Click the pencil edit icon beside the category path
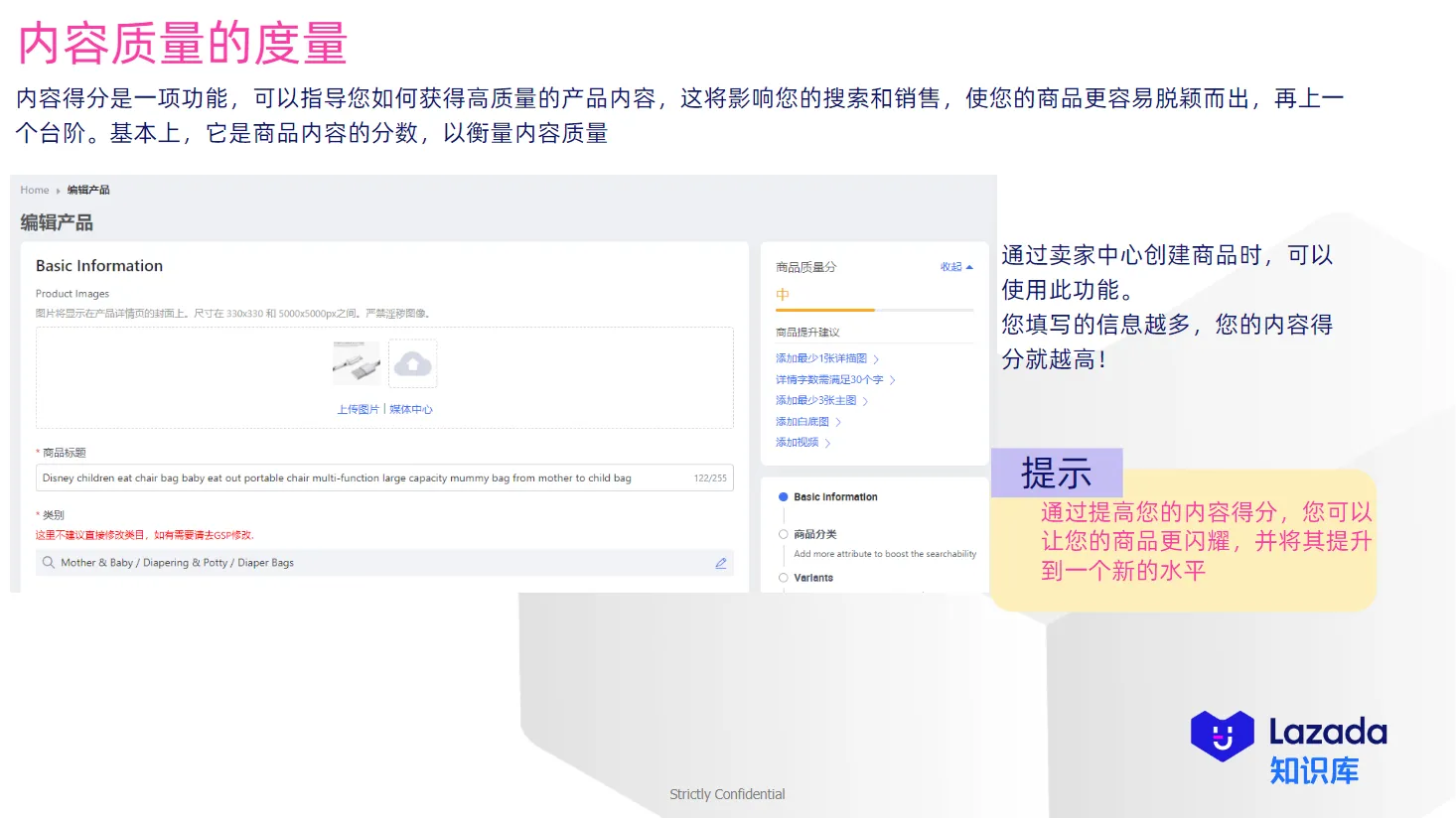Viewport: 1456px width, 818px height. [x=722, y=563]
